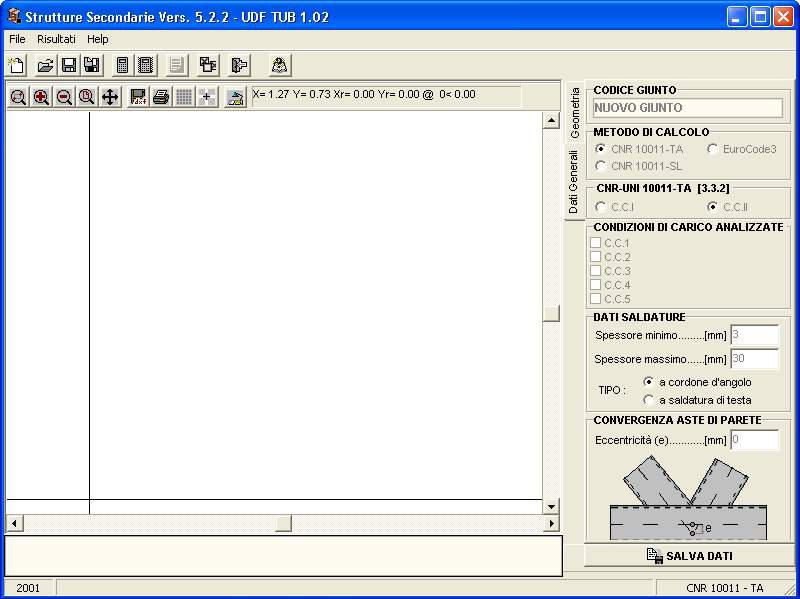Toggle the grid display icon
Image resolution: width=800 pixels, height=599 pixels.
click(185, 95)
